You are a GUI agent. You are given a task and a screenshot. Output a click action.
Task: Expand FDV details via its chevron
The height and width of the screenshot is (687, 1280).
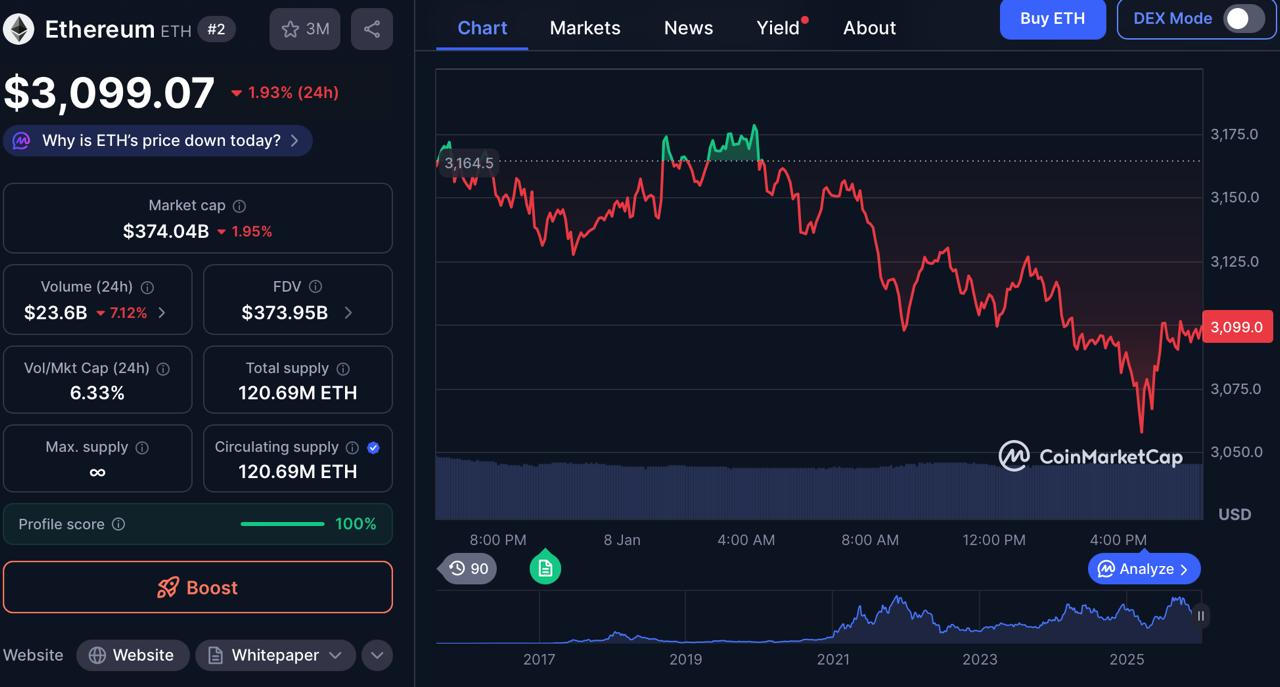349,311
